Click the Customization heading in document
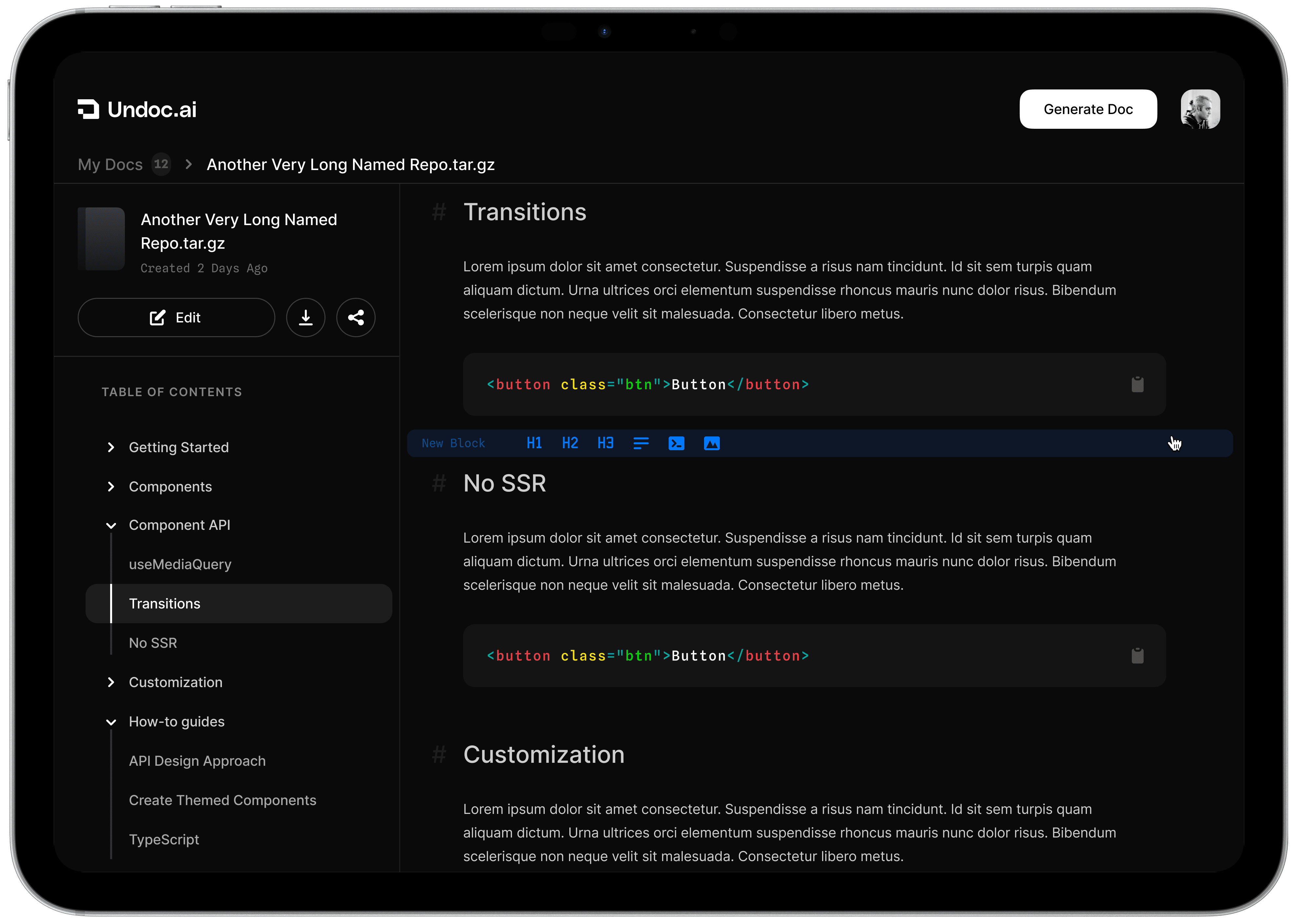 click(x=543, y=755)
